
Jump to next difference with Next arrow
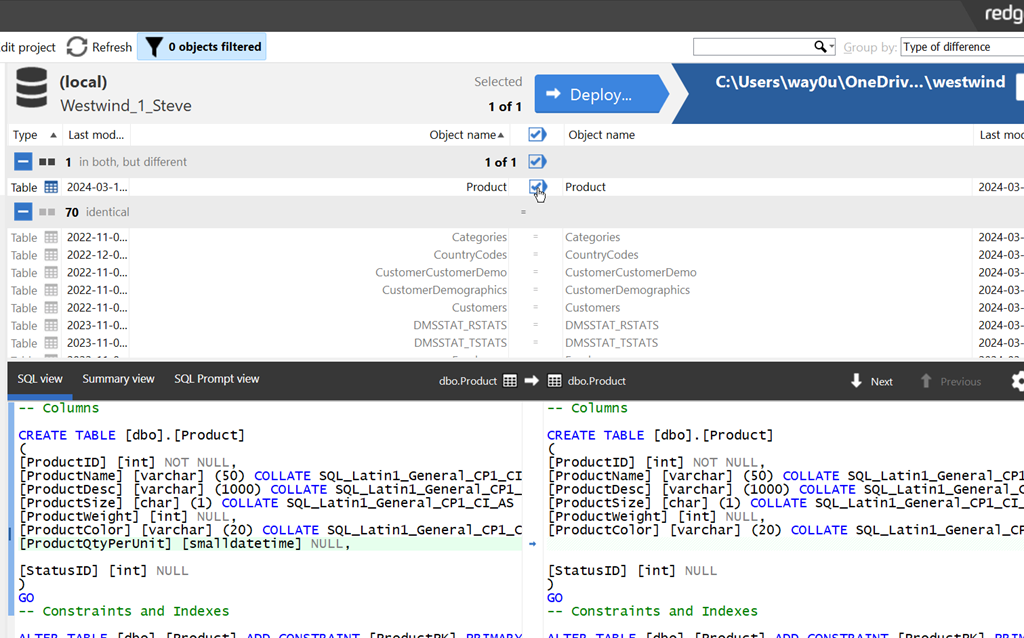click(857, 381)
